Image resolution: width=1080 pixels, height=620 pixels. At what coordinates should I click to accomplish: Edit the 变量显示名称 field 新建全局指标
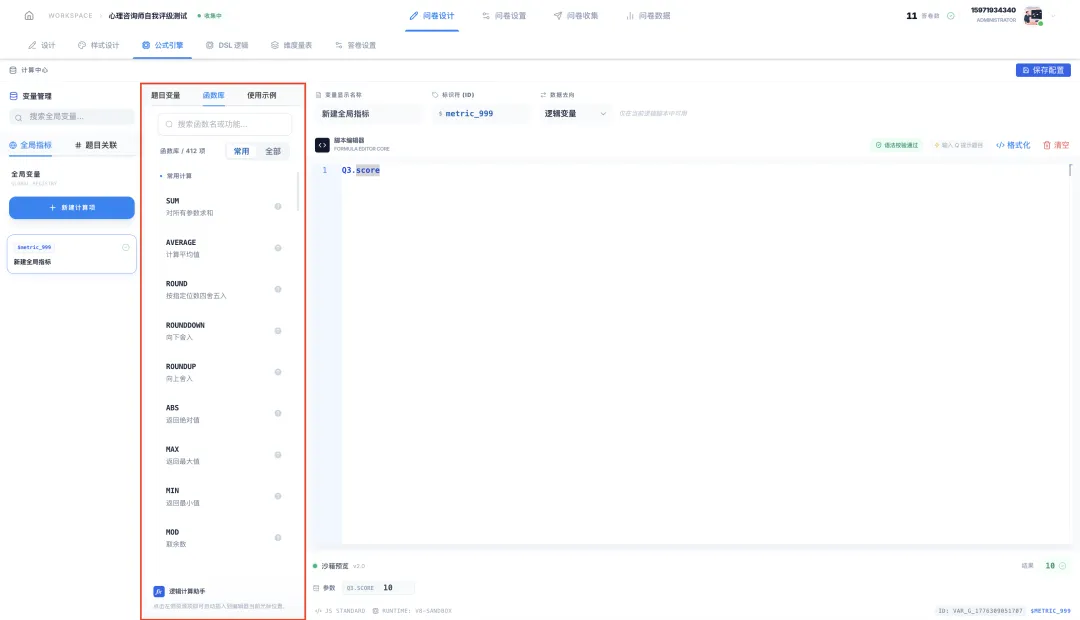point(371,114)
